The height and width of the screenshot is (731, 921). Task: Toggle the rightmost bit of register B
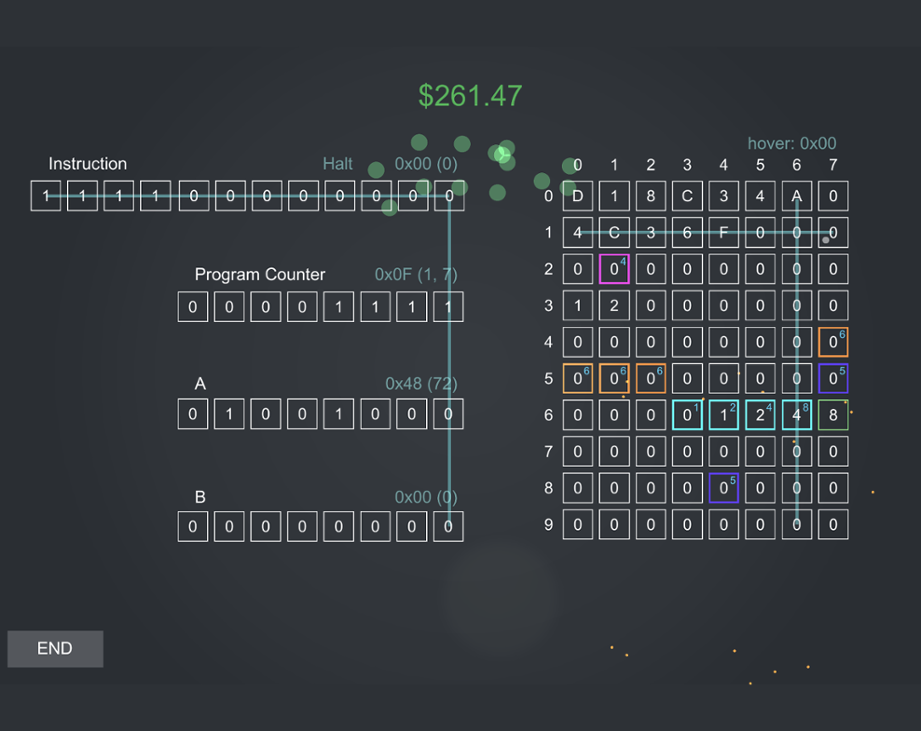pos(448,527)
